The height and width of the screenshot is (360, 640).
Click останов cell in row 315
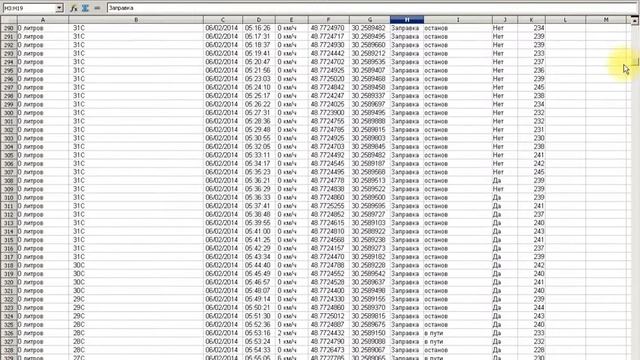point(458,240)
